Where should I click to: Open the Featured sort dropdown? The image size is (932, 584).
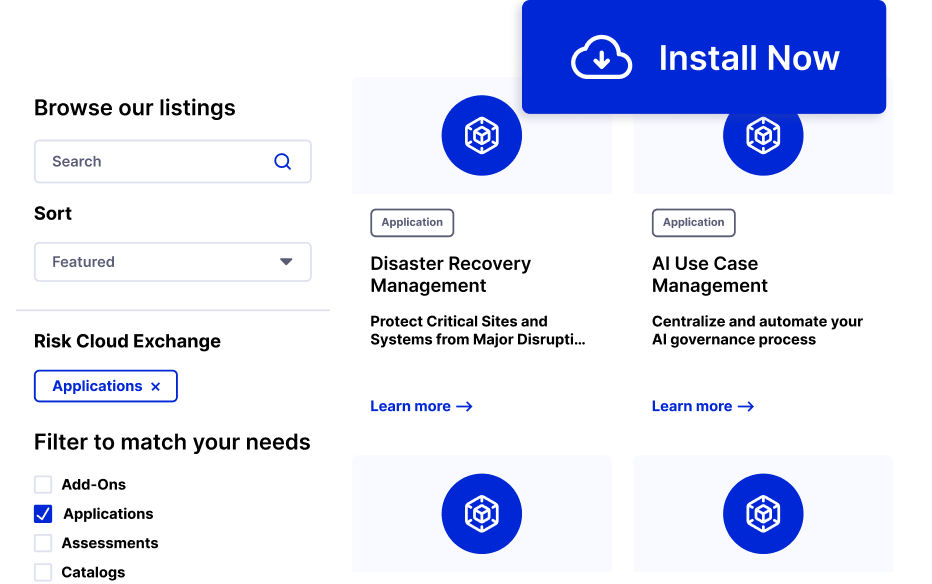[x=172, y=262]
